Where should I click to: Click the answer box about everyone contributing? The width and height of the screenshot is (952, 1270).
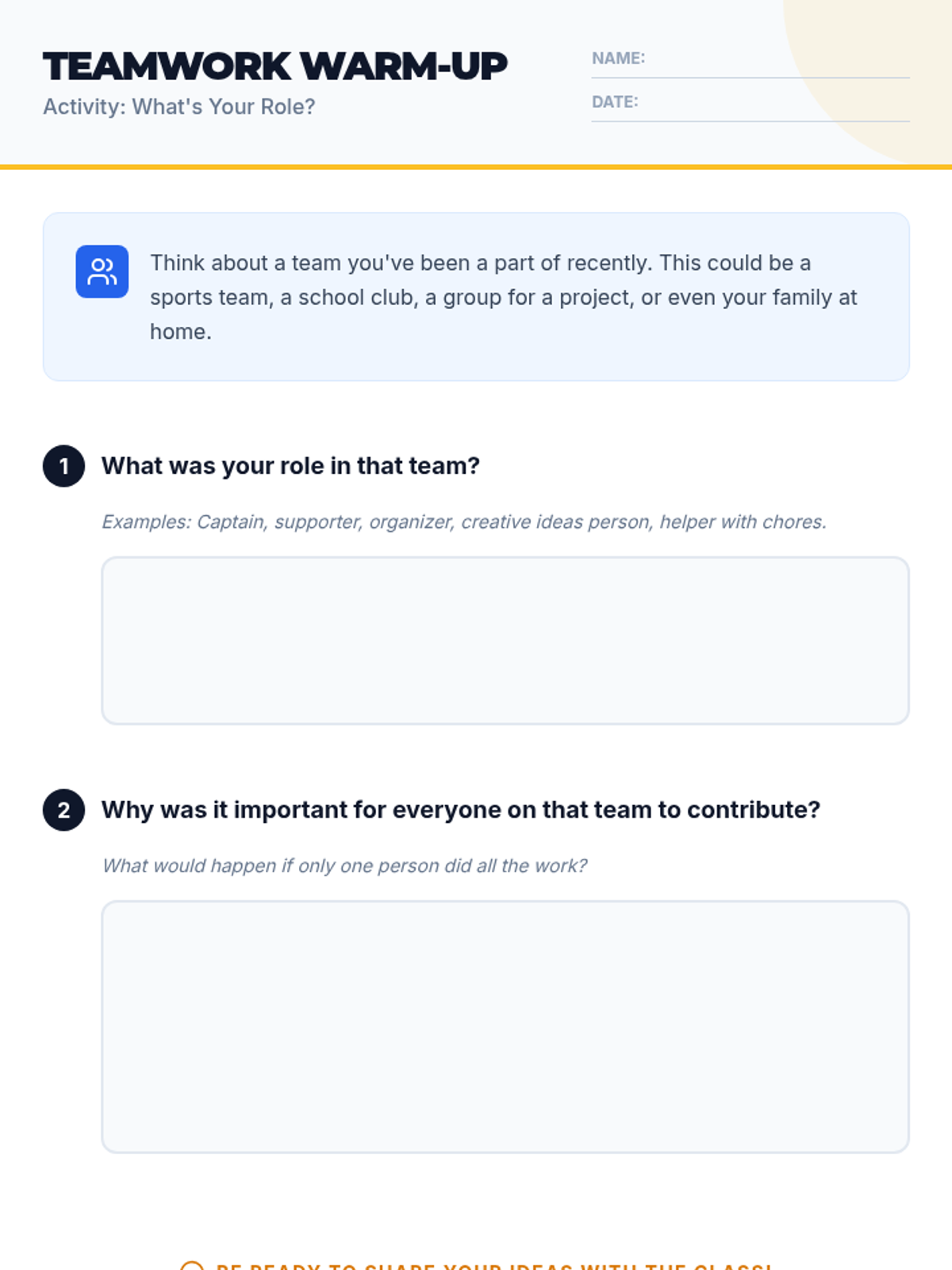pyautogui.click(x=505, y=1026)
